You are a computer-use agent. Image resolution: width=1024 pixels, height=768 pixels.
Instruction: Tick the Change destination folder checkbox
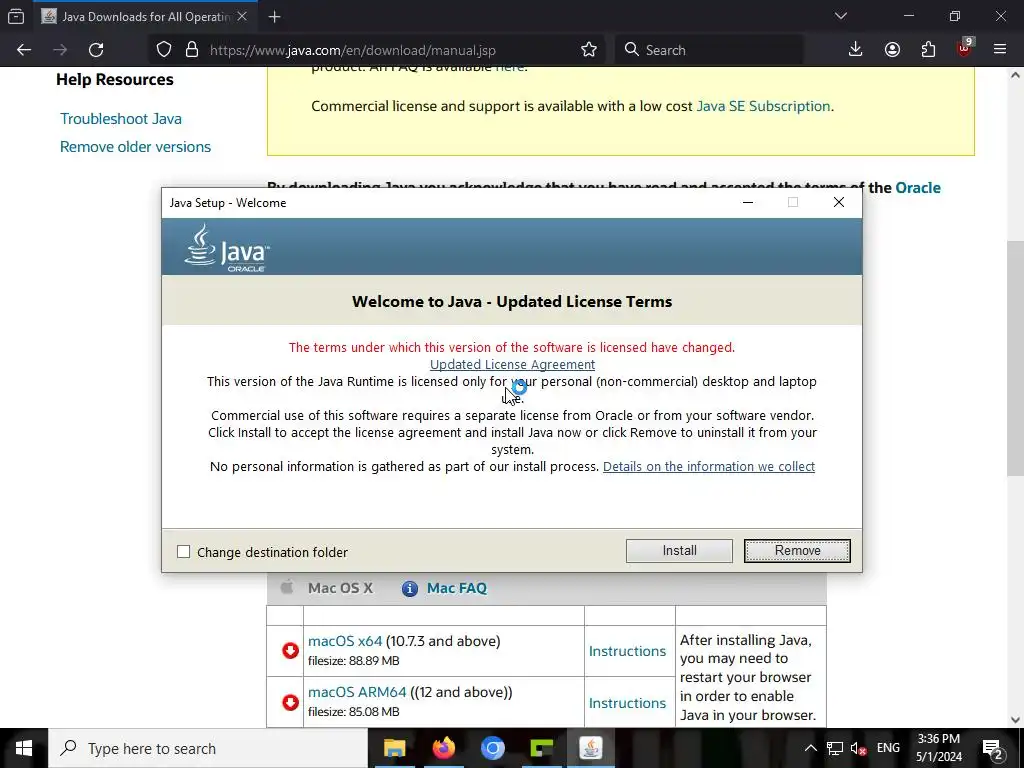pyautogui.click(x=184, y=552)
